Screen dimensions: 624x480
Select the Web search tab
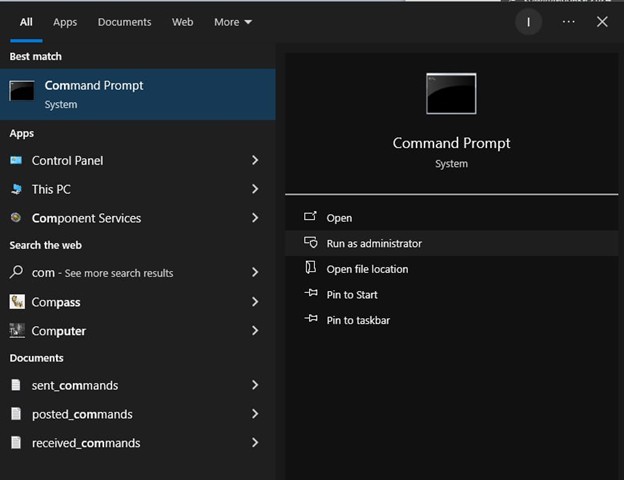pos(183,22)
